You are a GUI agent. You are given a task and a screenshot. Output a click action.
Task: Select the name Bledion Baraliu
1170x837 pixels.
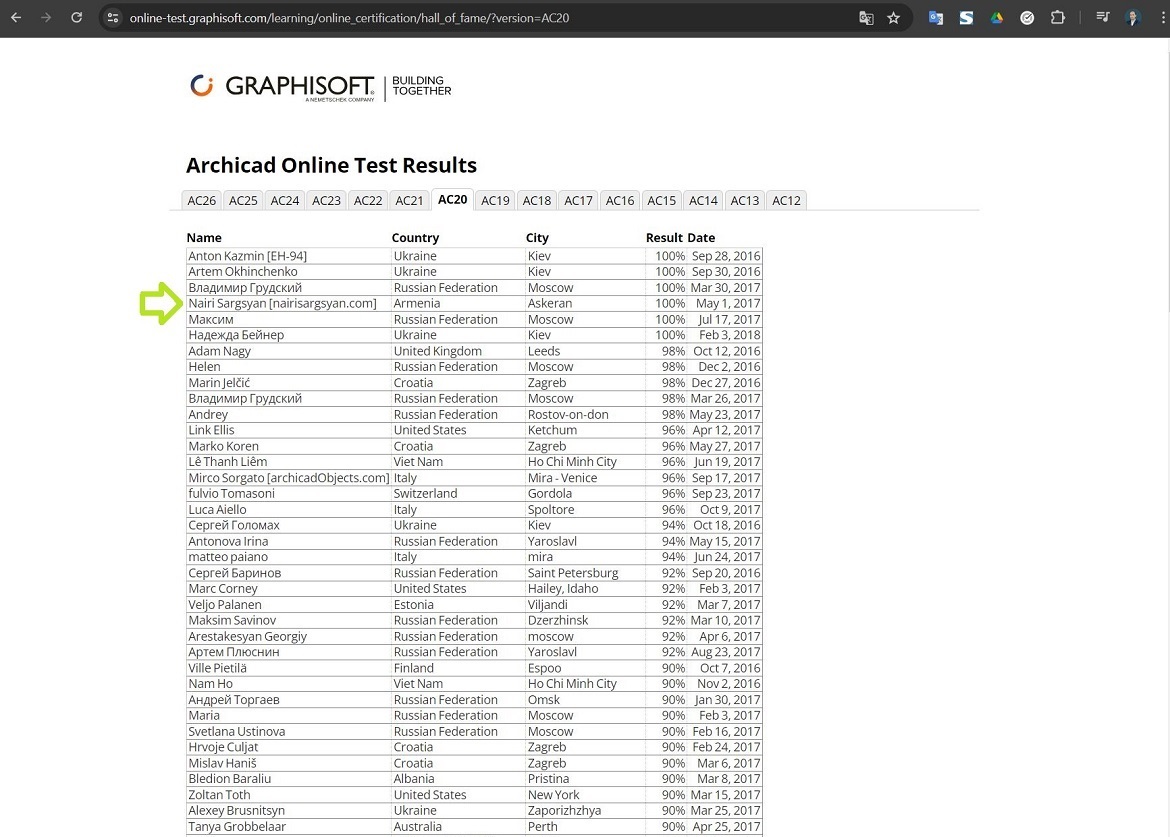[x=230, y=779]
